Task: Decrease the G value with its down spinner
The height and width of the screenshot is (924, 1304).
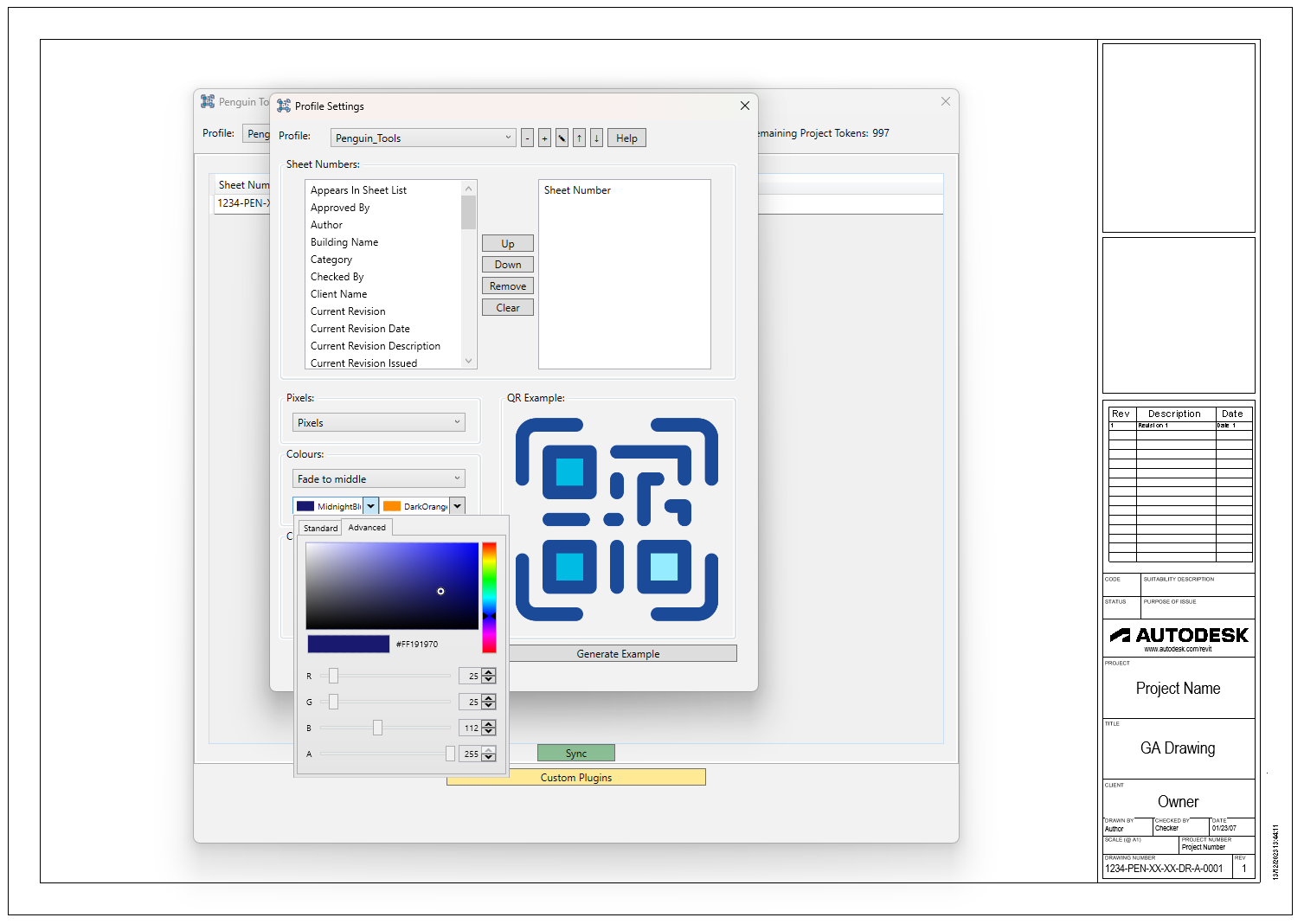Action: (489, 706)
